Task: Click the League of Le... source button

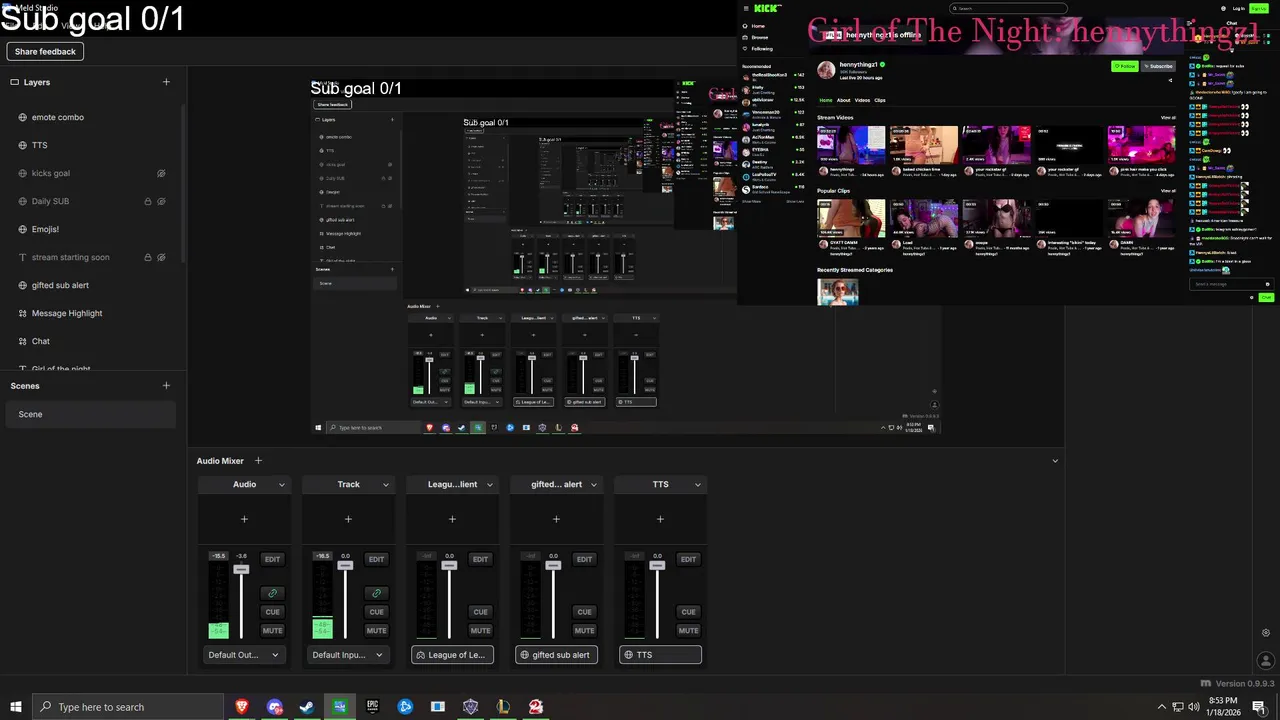Action: [452, 655]
